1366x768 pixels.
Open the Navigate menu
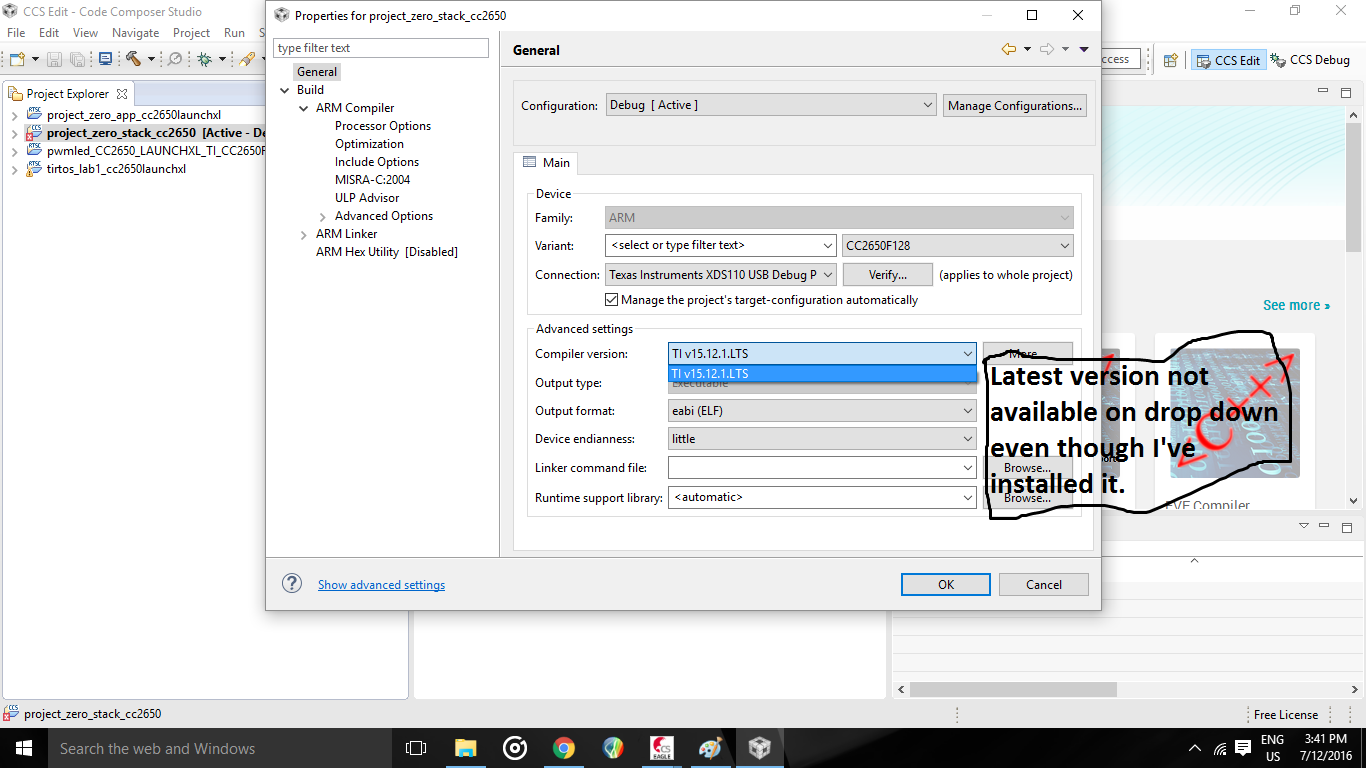click(x=136, y=33)
